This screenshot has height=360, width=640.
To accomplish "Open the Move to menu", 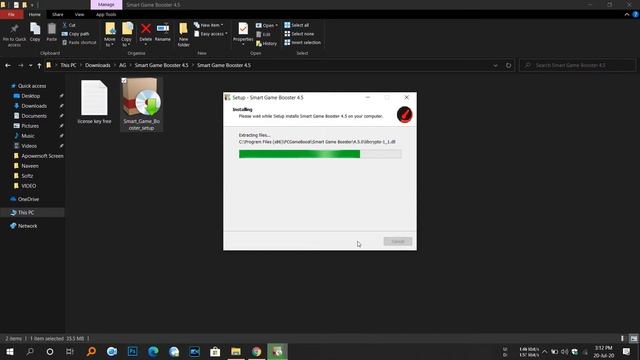I will 110,34.
